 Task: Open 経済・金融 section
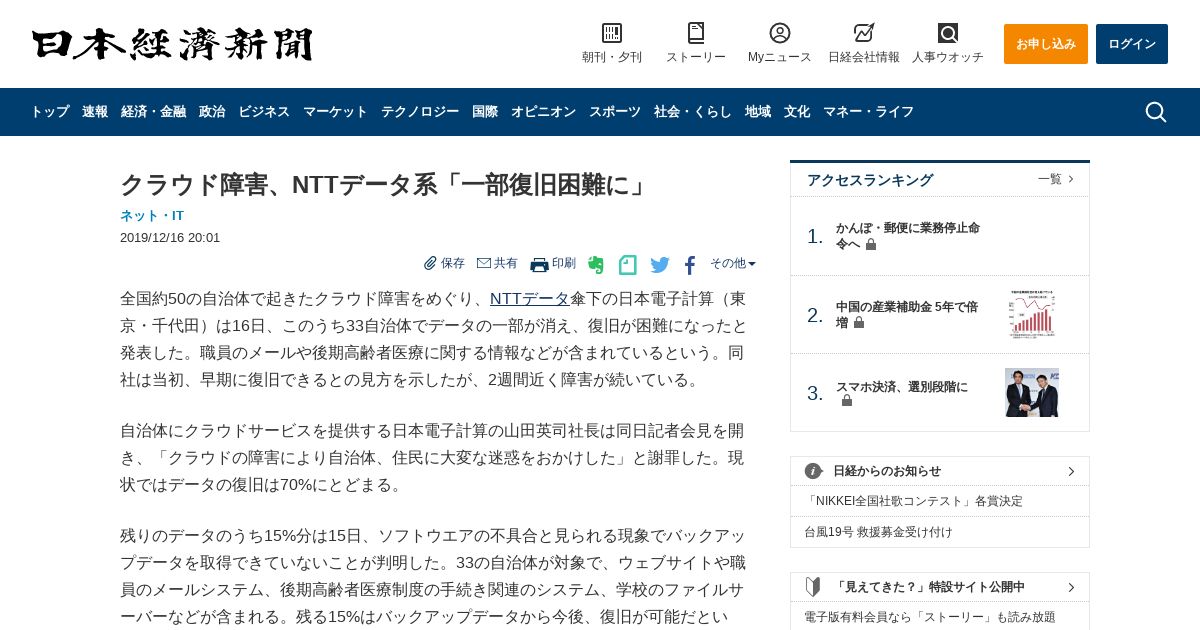click(153, 112)
